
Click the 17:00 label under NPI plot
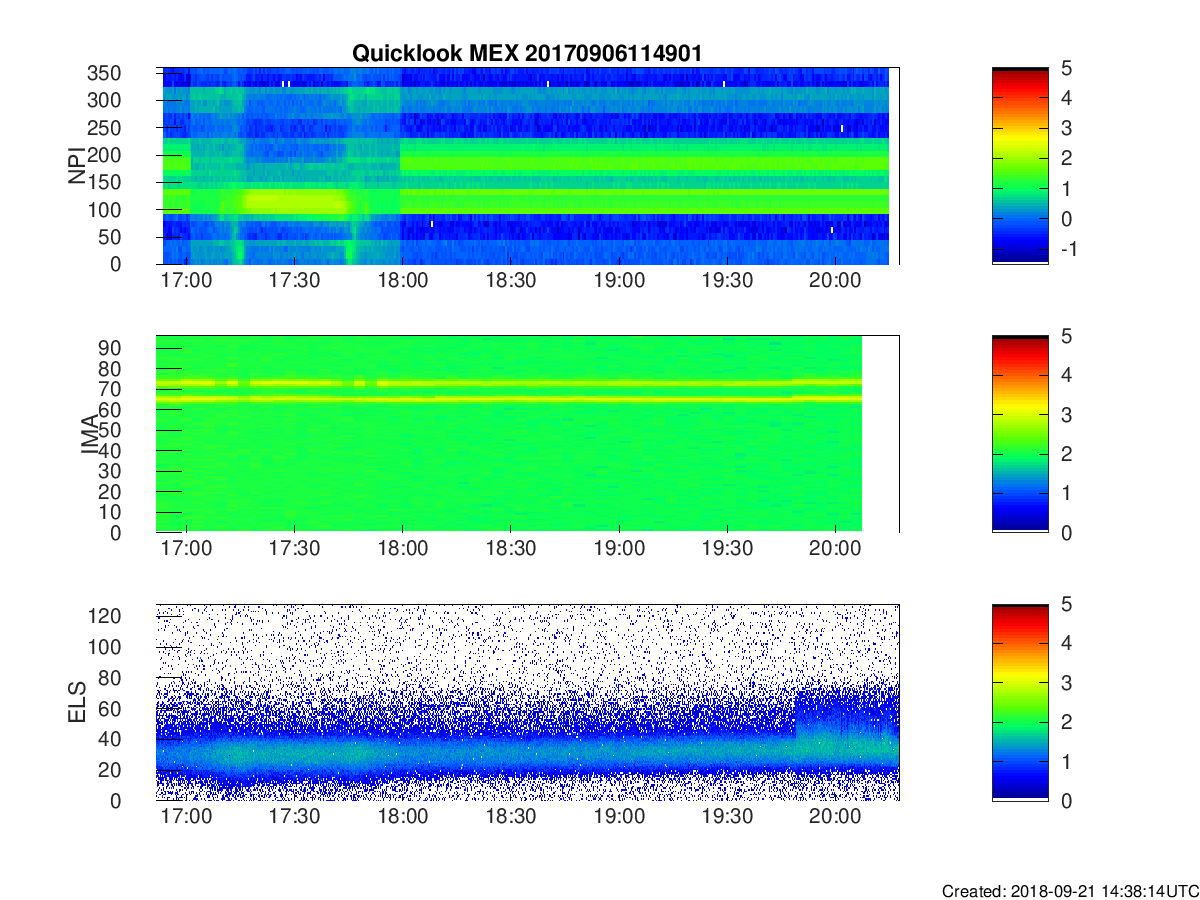click(186, 281)
